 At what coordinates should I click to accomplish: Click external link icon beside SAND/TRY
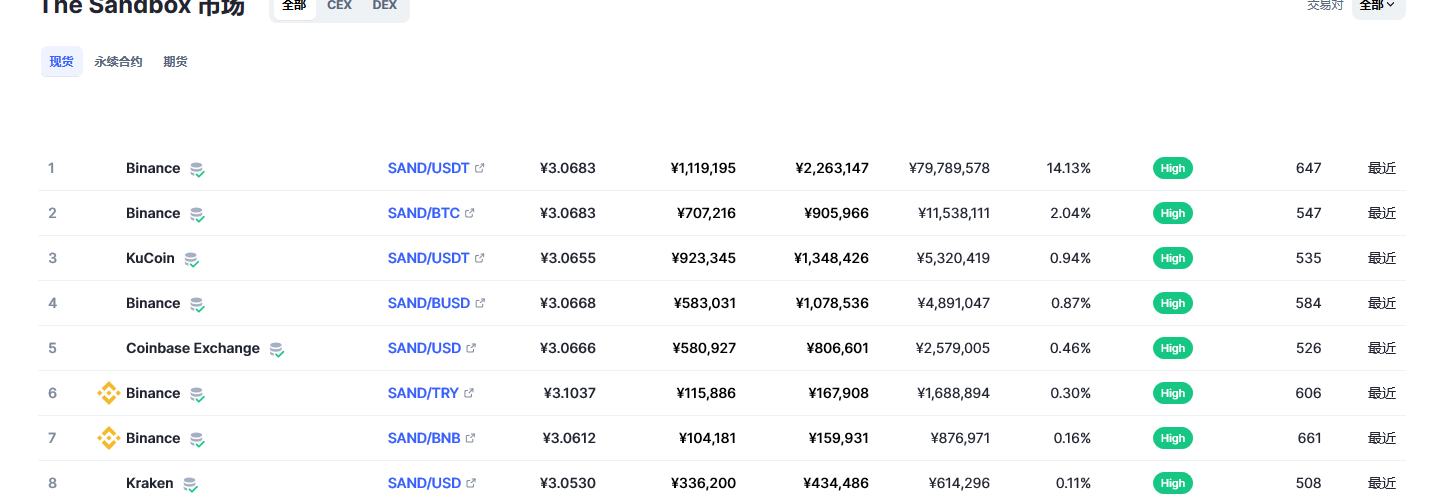tap(469, 393)
